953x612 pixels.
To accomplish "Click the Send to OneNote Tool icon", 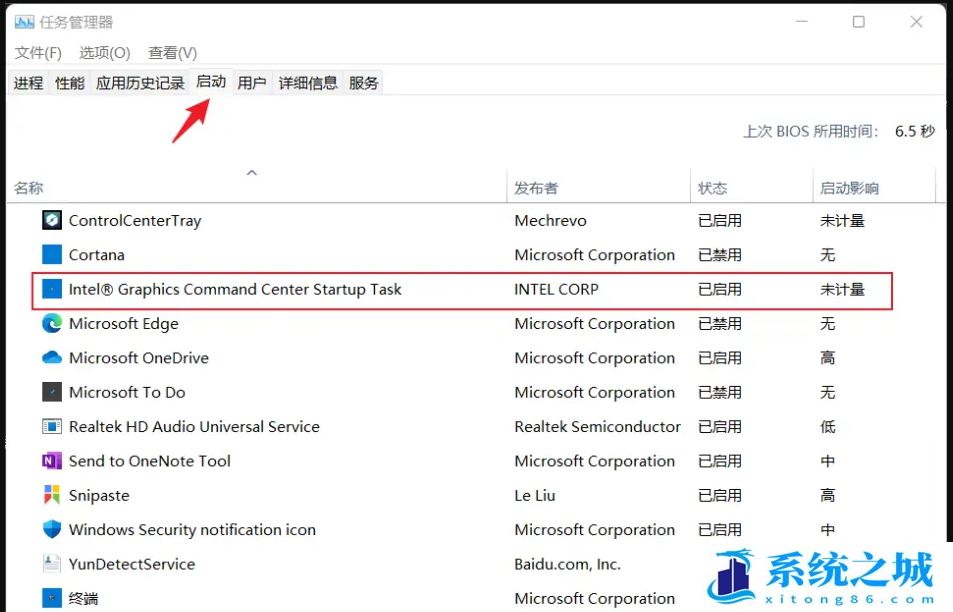I will [x=52, y=461].
